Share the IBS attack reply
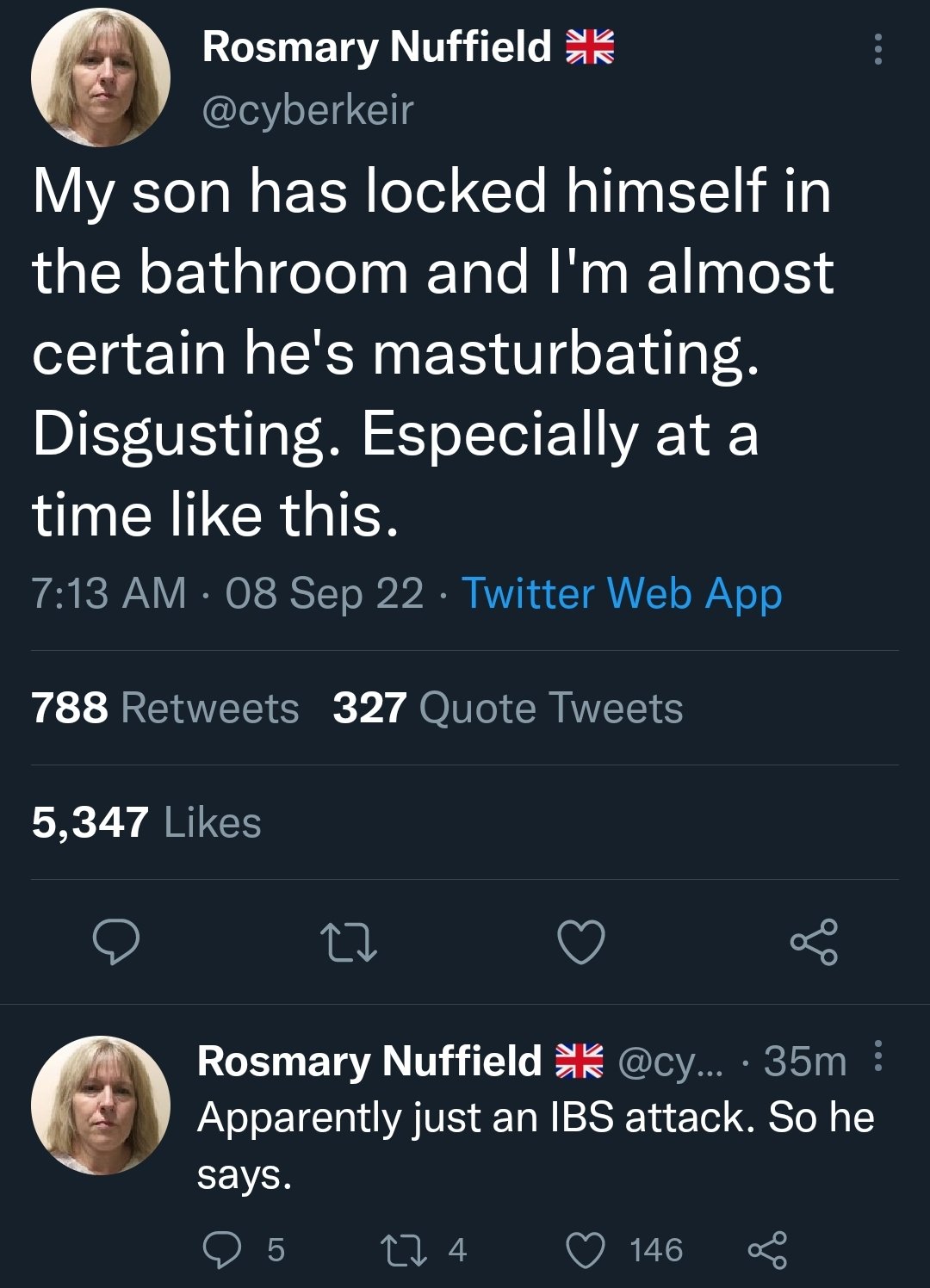This screenshot has width=930, height=1288. [766, 1250]
